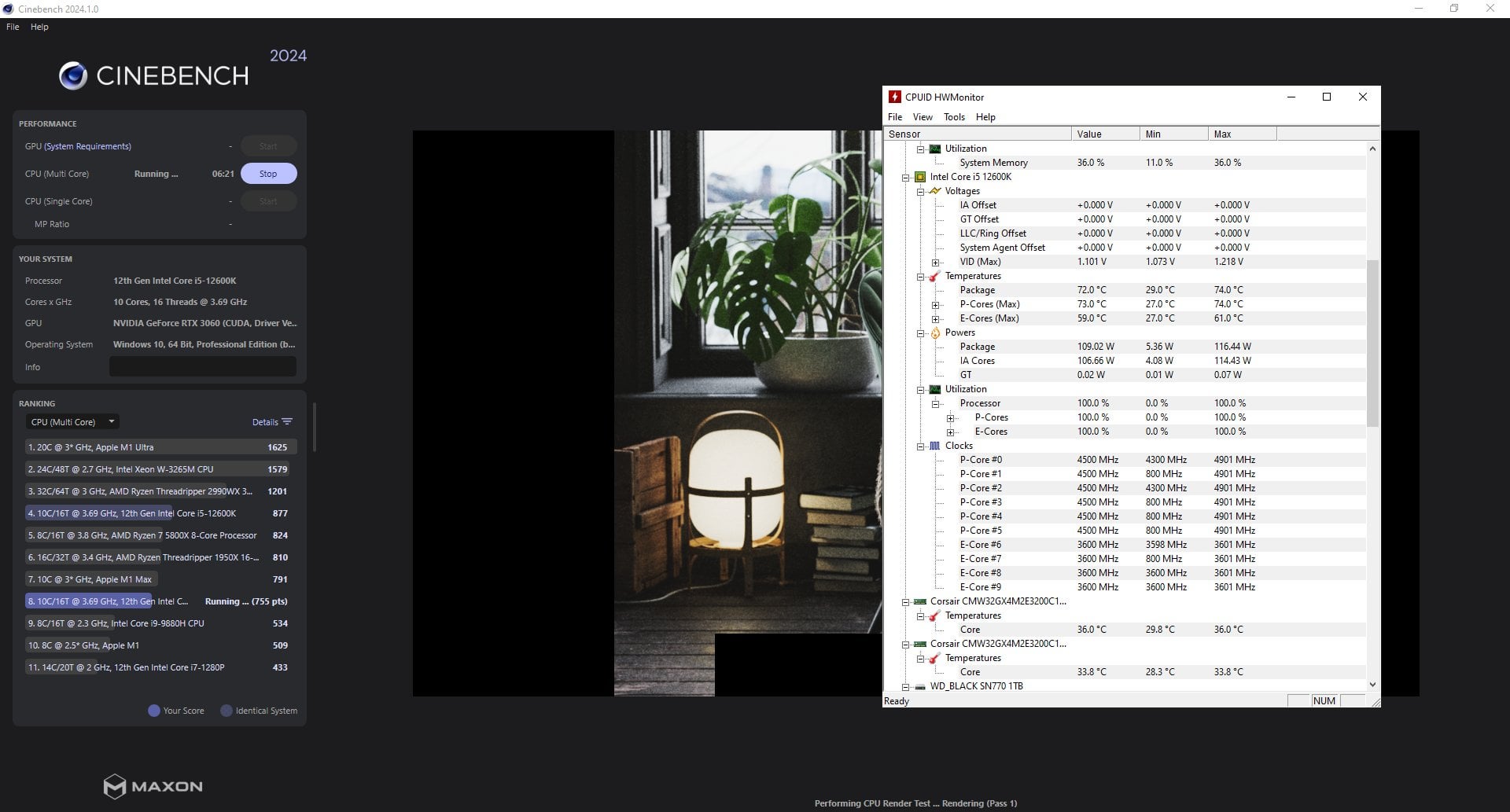The width and height of the screenshot is (1510, 812).
Task: Open the GPU System Requirements link
Action: coord(88,146)
